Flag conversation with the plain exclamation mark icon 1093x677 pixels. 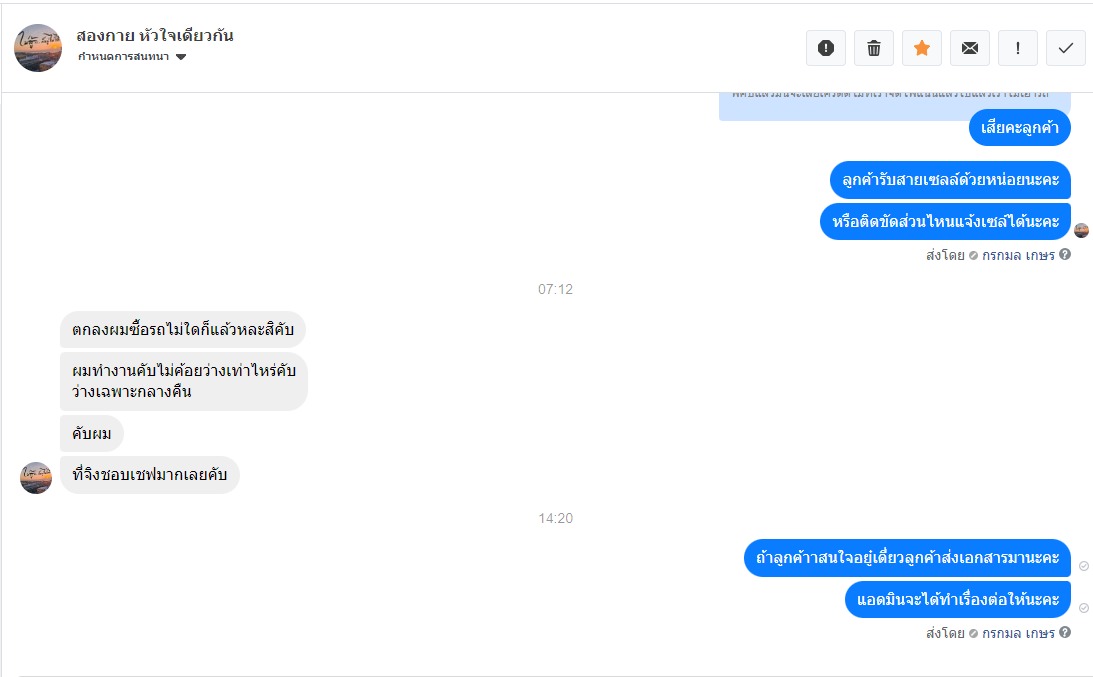point(1018,48)
